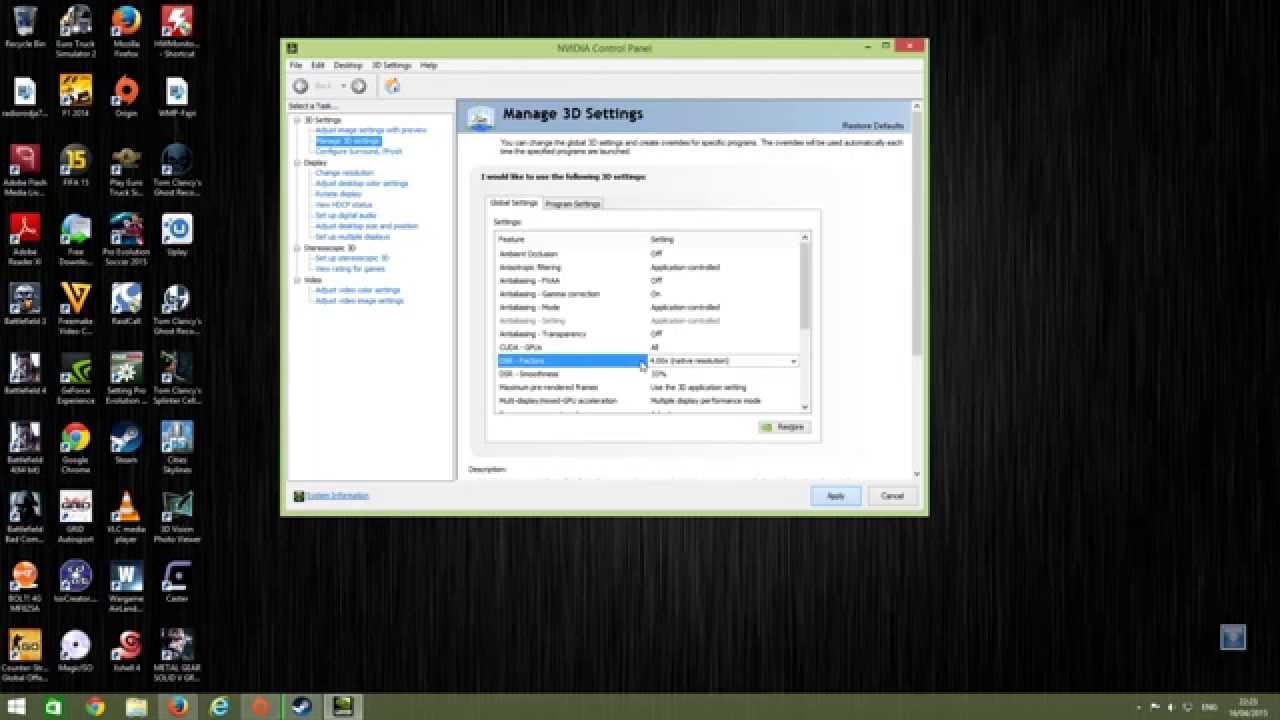Open the Help menu
Image resolution: width=1280 pixels, height=720 pixels.
429,65
